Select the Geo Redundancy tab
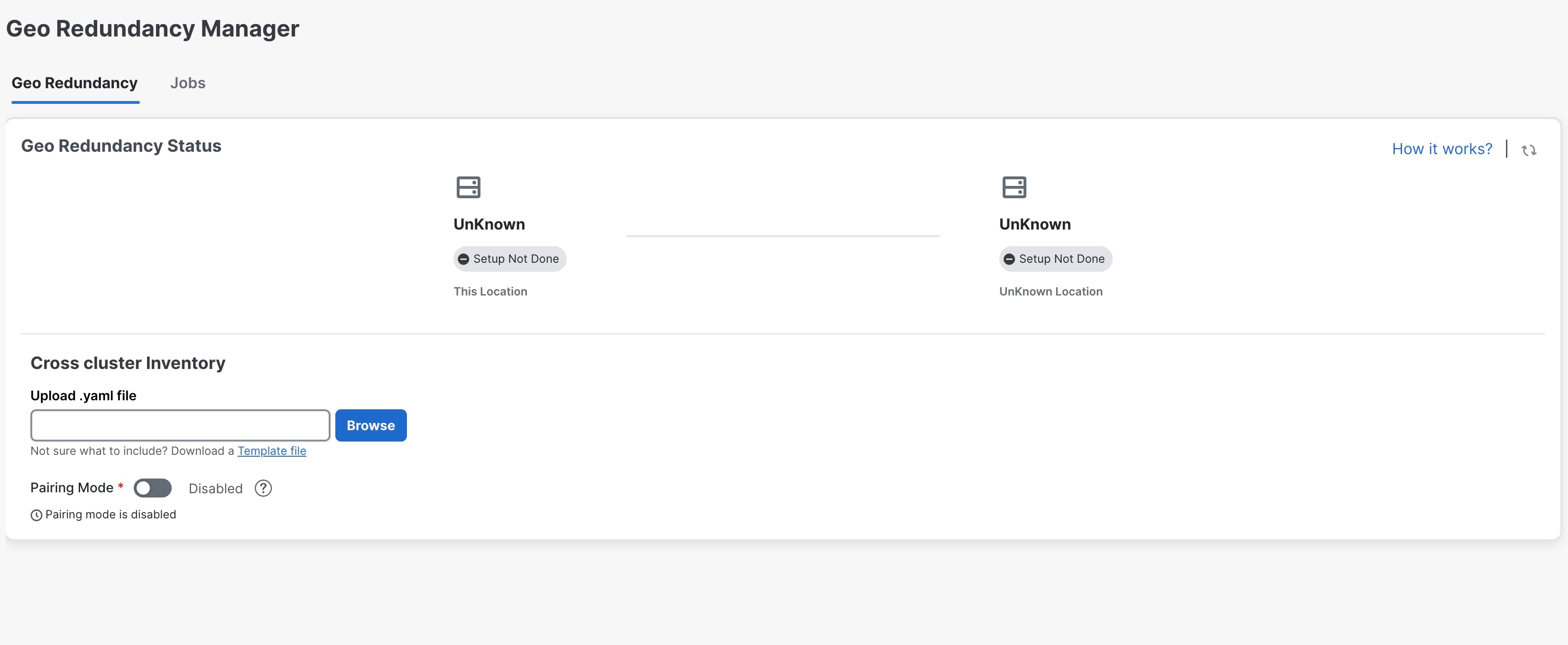This screenshot has height=645, width=1568. tap(75, 83)
